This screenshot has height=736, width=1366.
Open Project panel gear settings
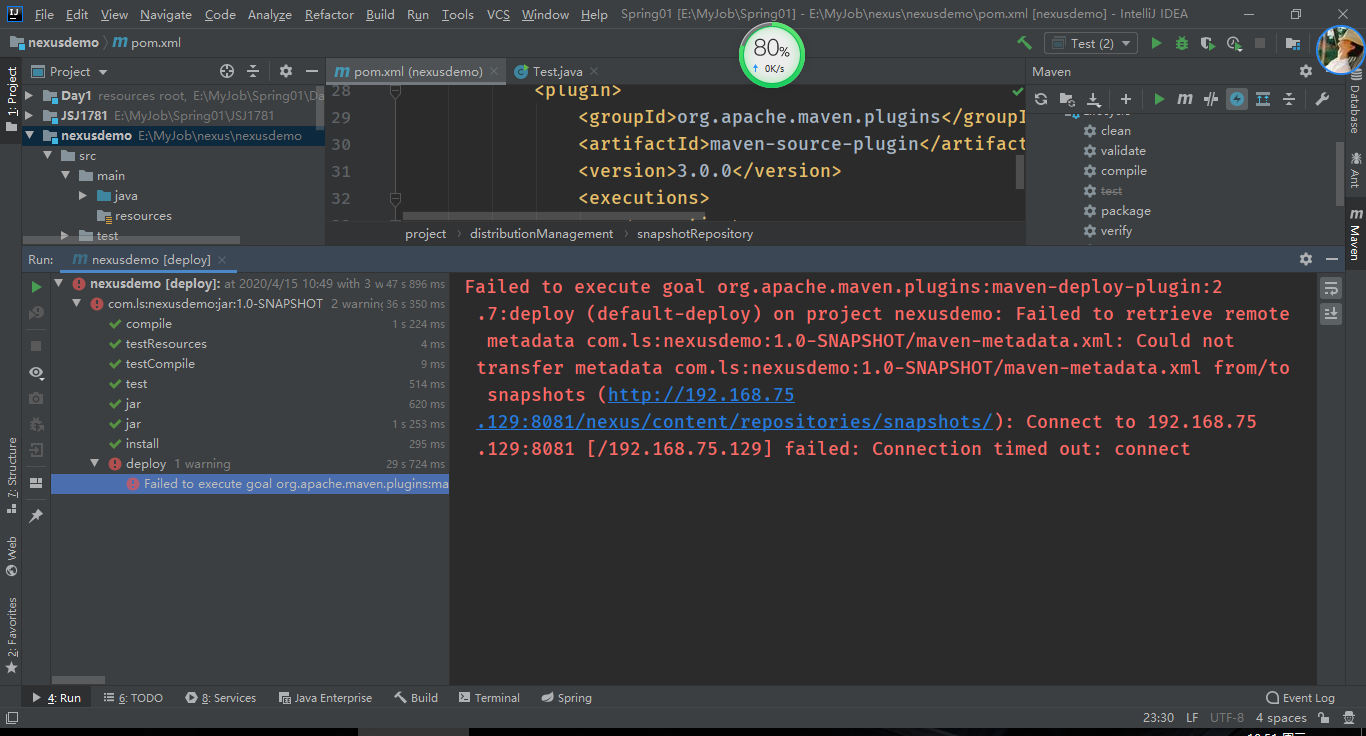pos(286,71)
